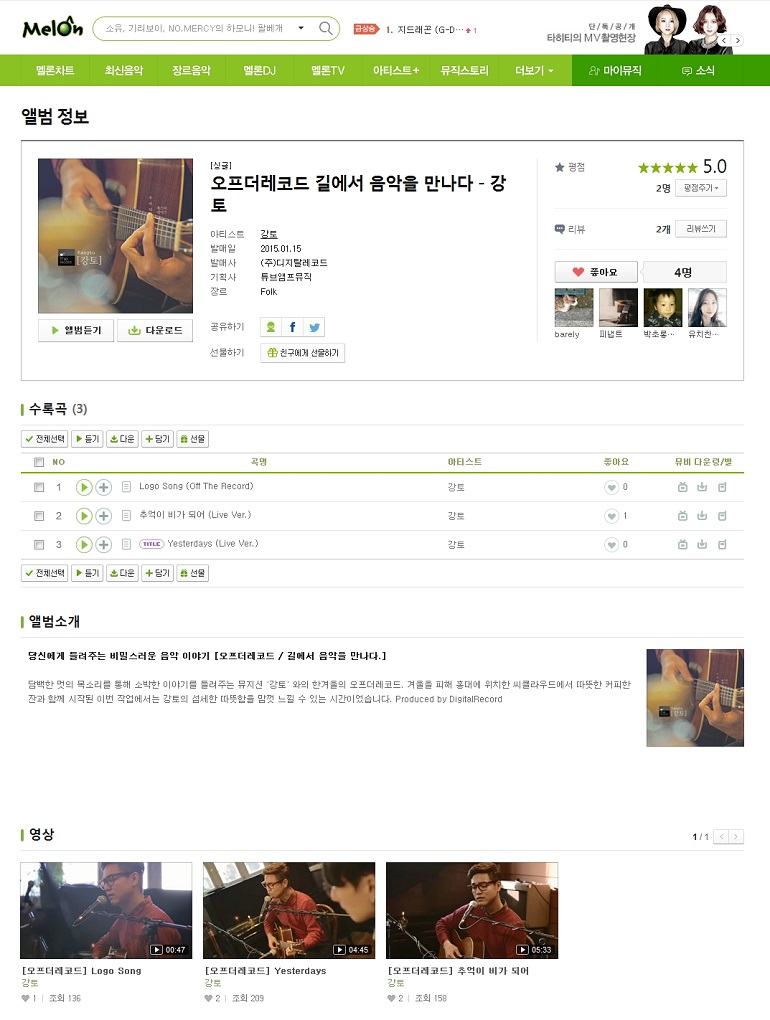Download track 1 with download icon
This screenshot has width=770, height=1020.
pos(702,487)
